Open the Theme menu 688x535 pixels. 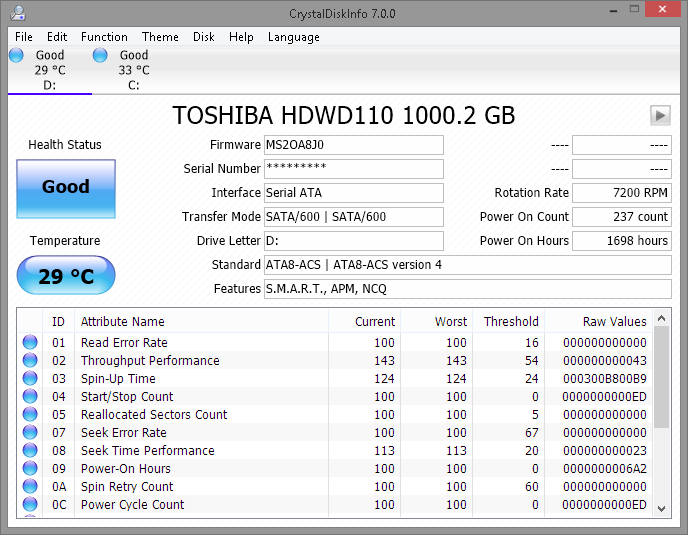click(x=160, y=37)
